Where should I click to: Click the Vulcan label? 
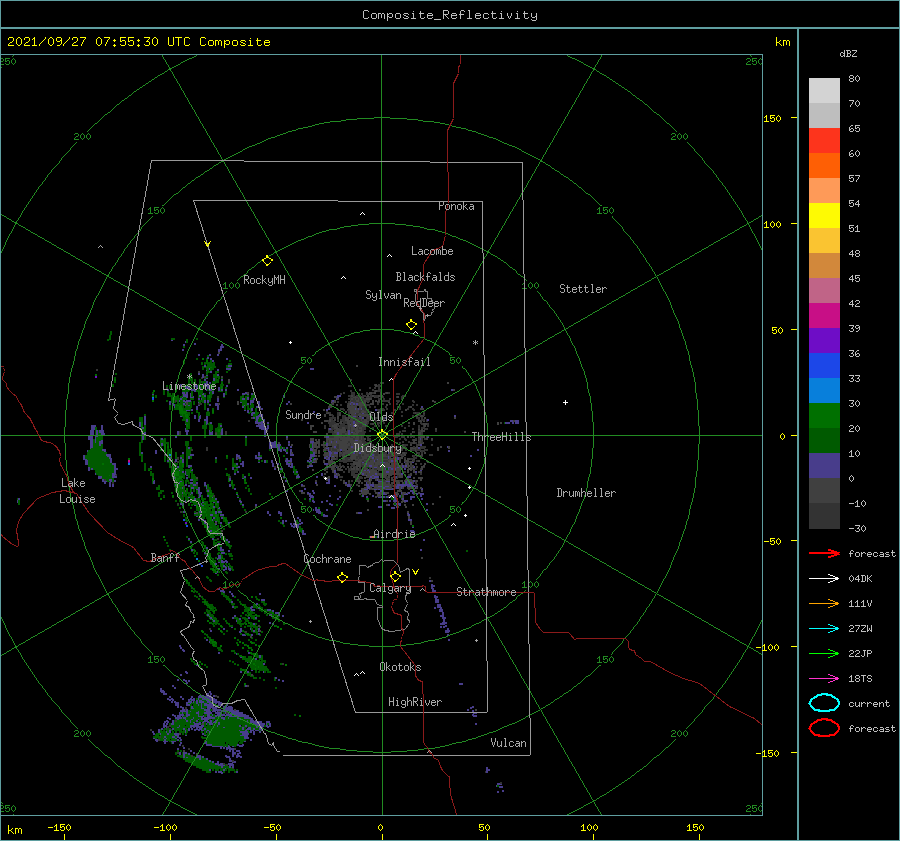coord(508,743)
